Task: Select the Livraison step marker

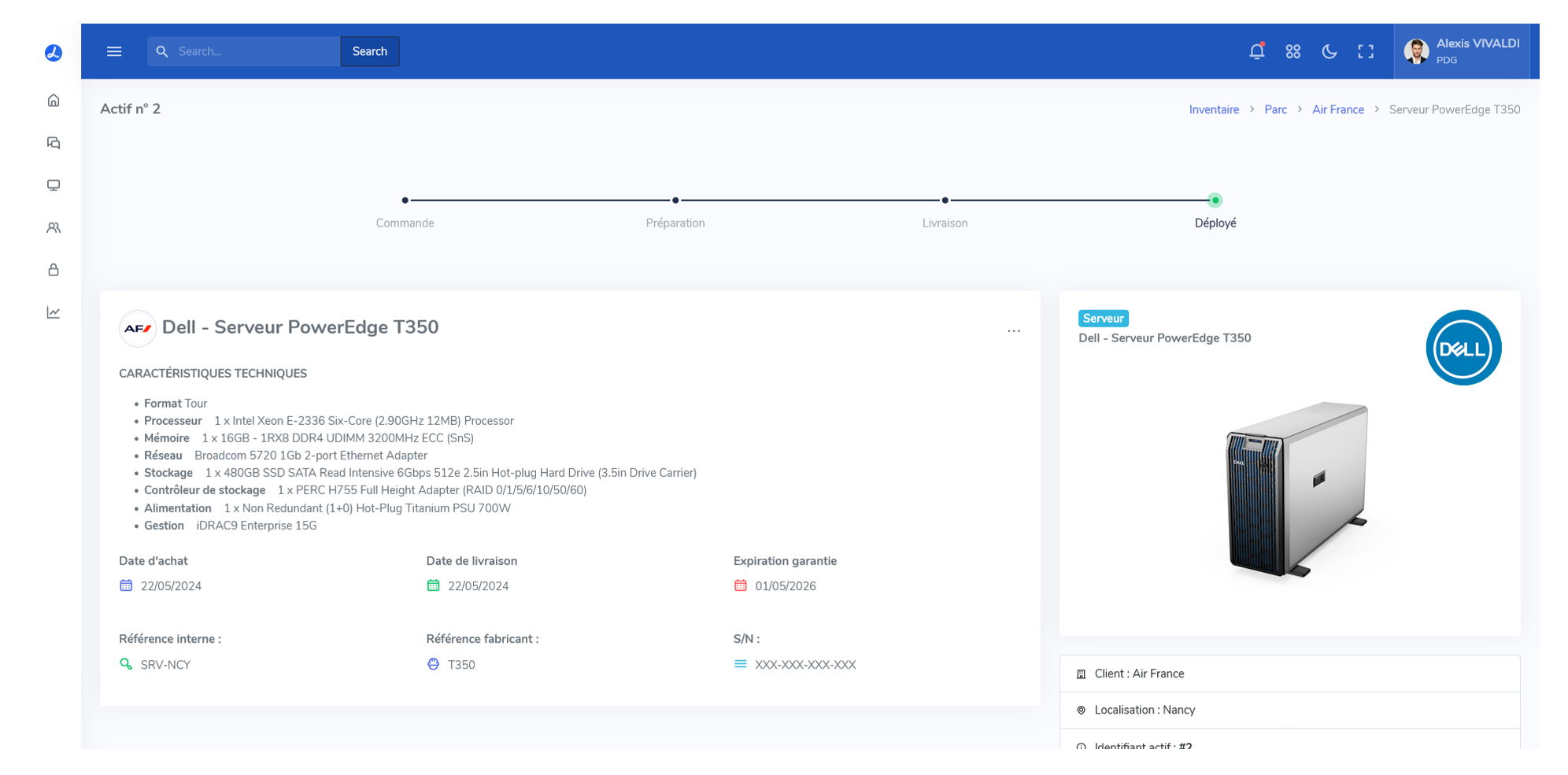Action: tap(945, 201)
